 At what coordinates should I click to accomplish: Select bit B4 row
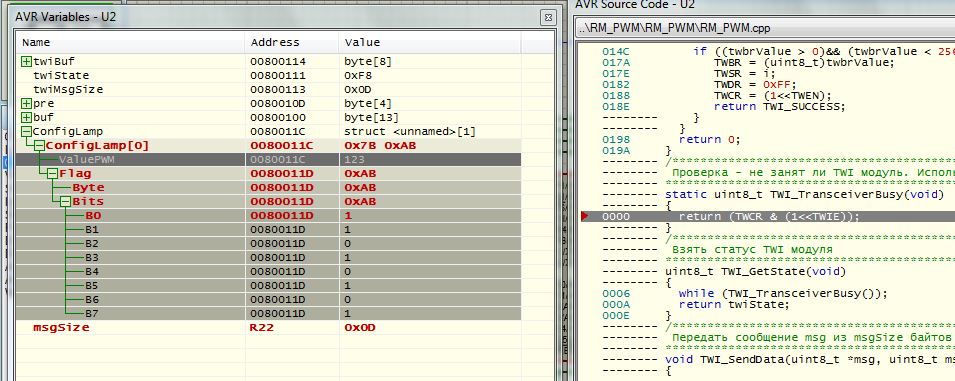pos(269,271)
